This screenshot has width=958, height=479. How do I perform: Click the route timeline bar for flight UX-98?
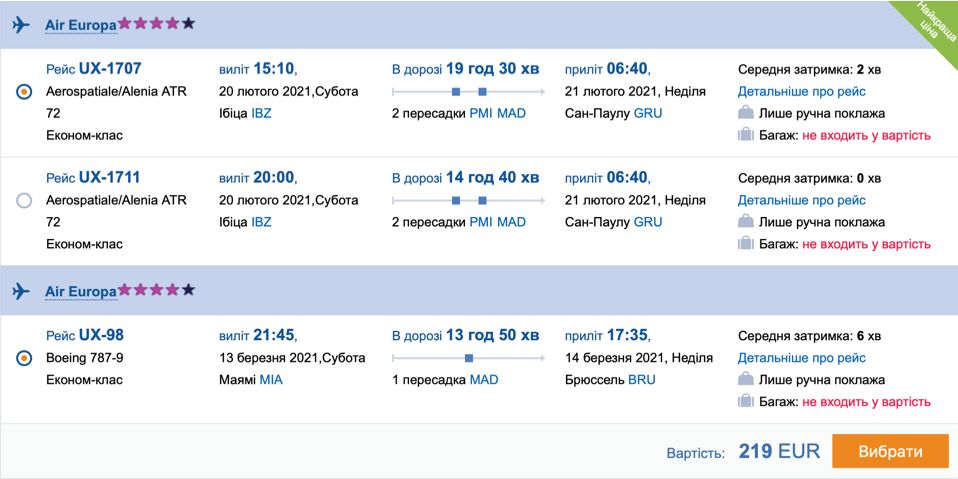[x=468, y=357]
